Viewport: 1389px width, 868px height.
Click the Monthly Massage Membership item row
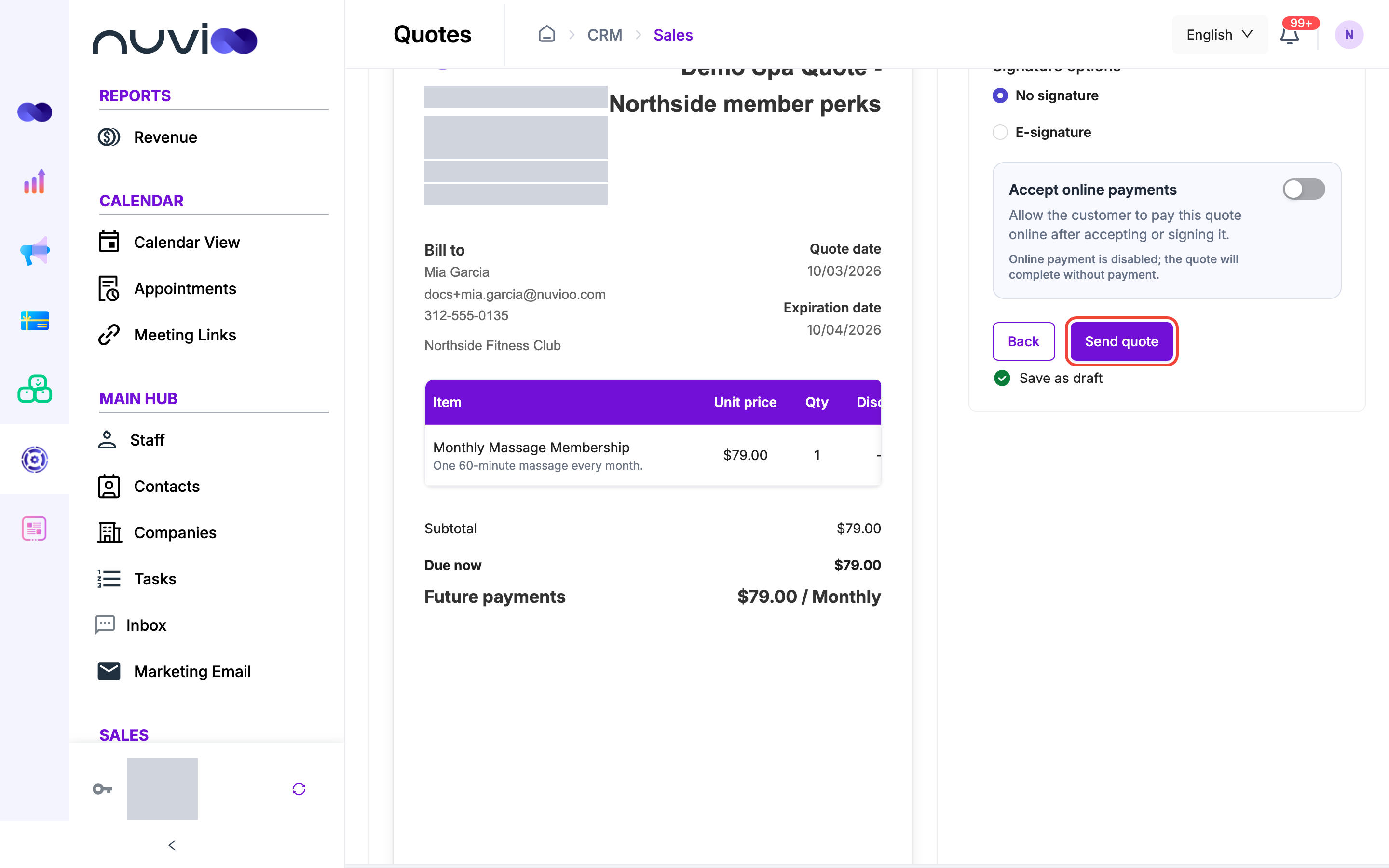coord(653,455)
